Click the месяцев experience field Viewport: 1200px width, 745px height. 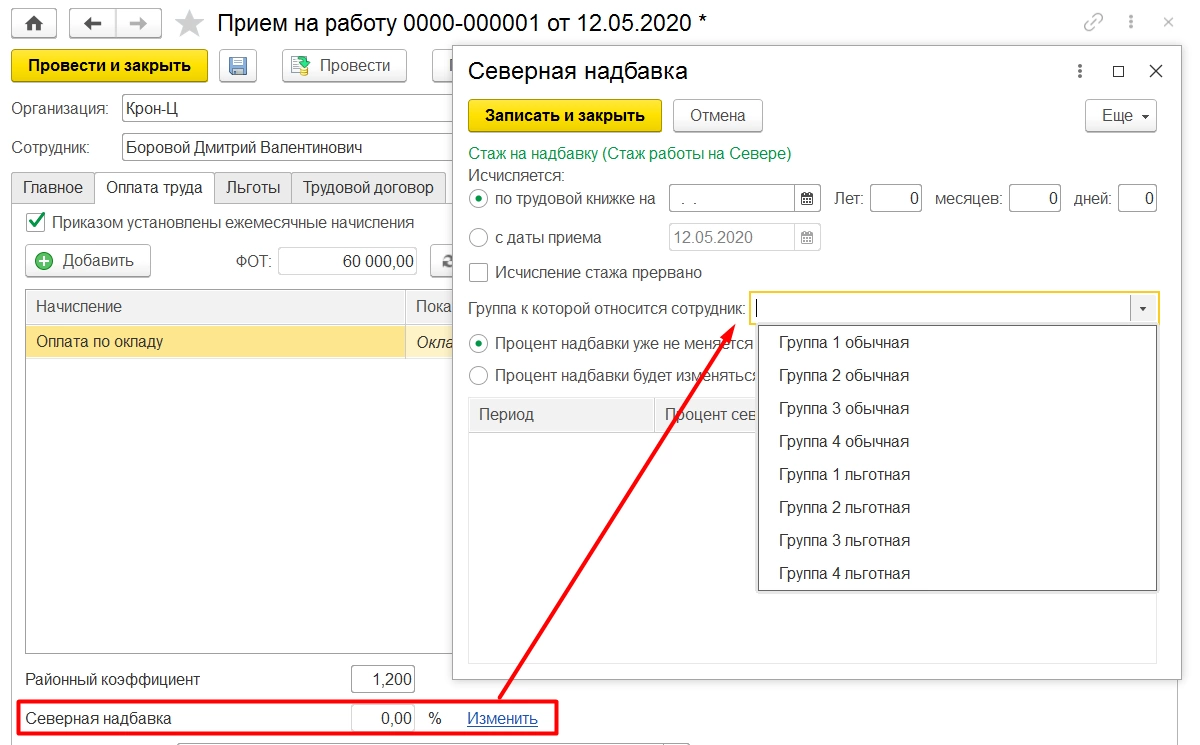click(1035, 199)
